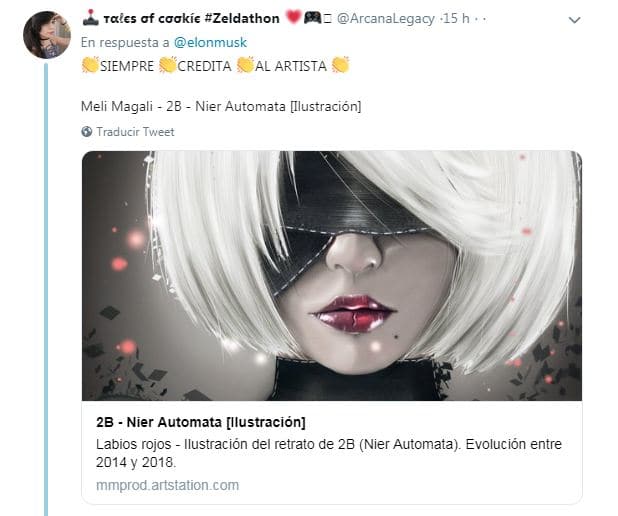Click the clapping emoji before AL ARTISTA

[x=246, y=65]
